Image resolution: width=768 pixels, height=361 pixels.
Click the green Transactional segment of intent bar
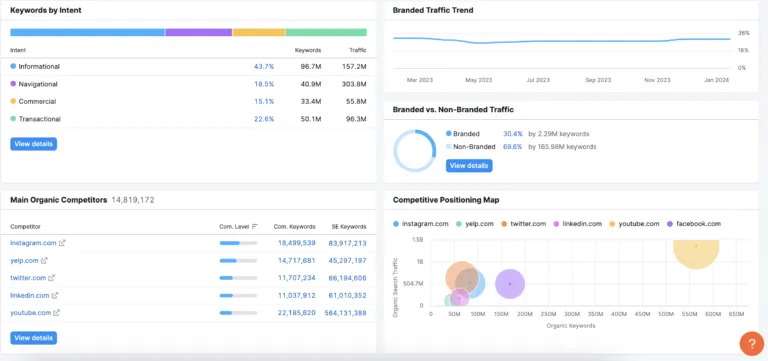point(326,32)
